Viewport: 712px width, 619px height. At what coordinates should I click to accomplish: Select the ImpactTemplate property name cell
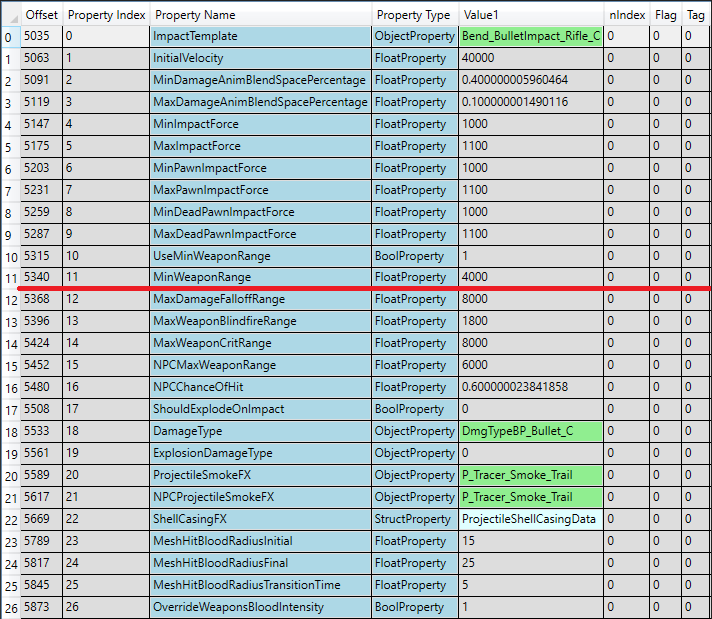(261, 36)
